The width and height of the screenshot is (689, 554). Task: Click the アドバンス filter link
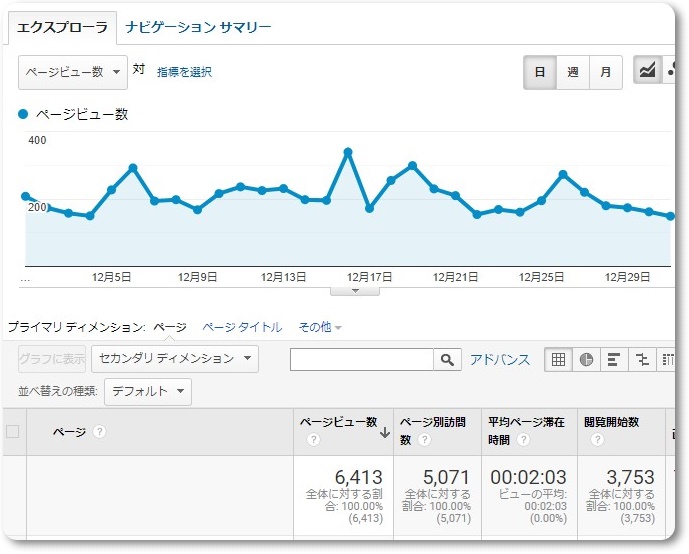pos(500,360)
